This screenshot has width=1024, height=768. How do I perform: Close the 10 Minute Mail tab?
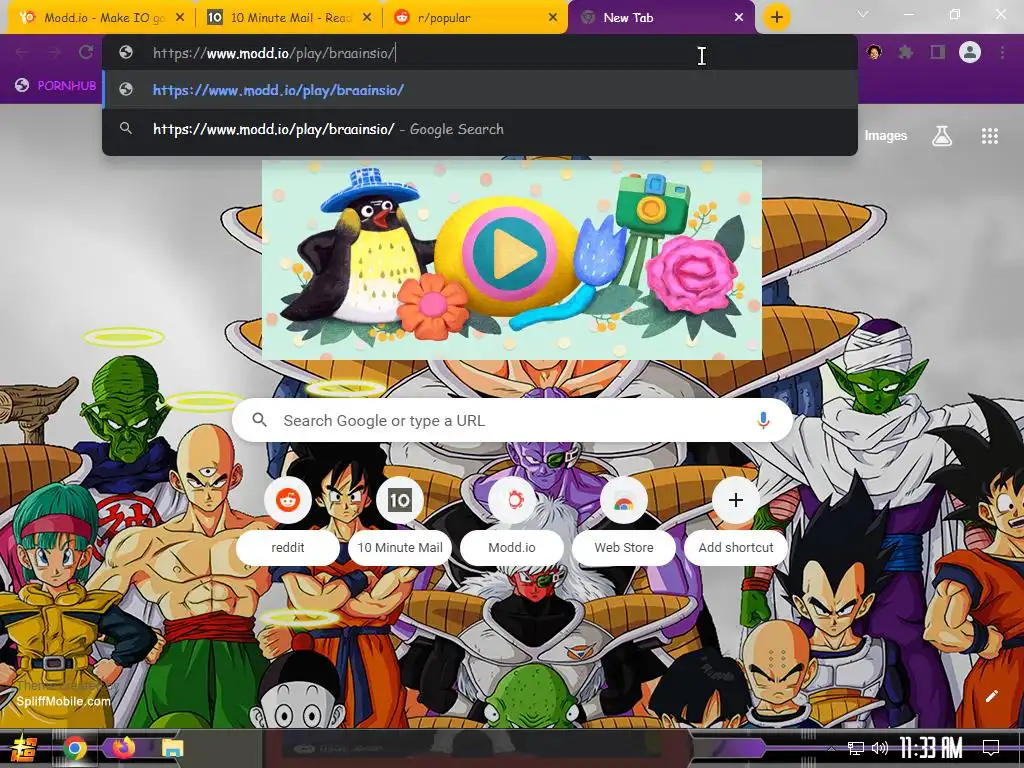(367, 18)
